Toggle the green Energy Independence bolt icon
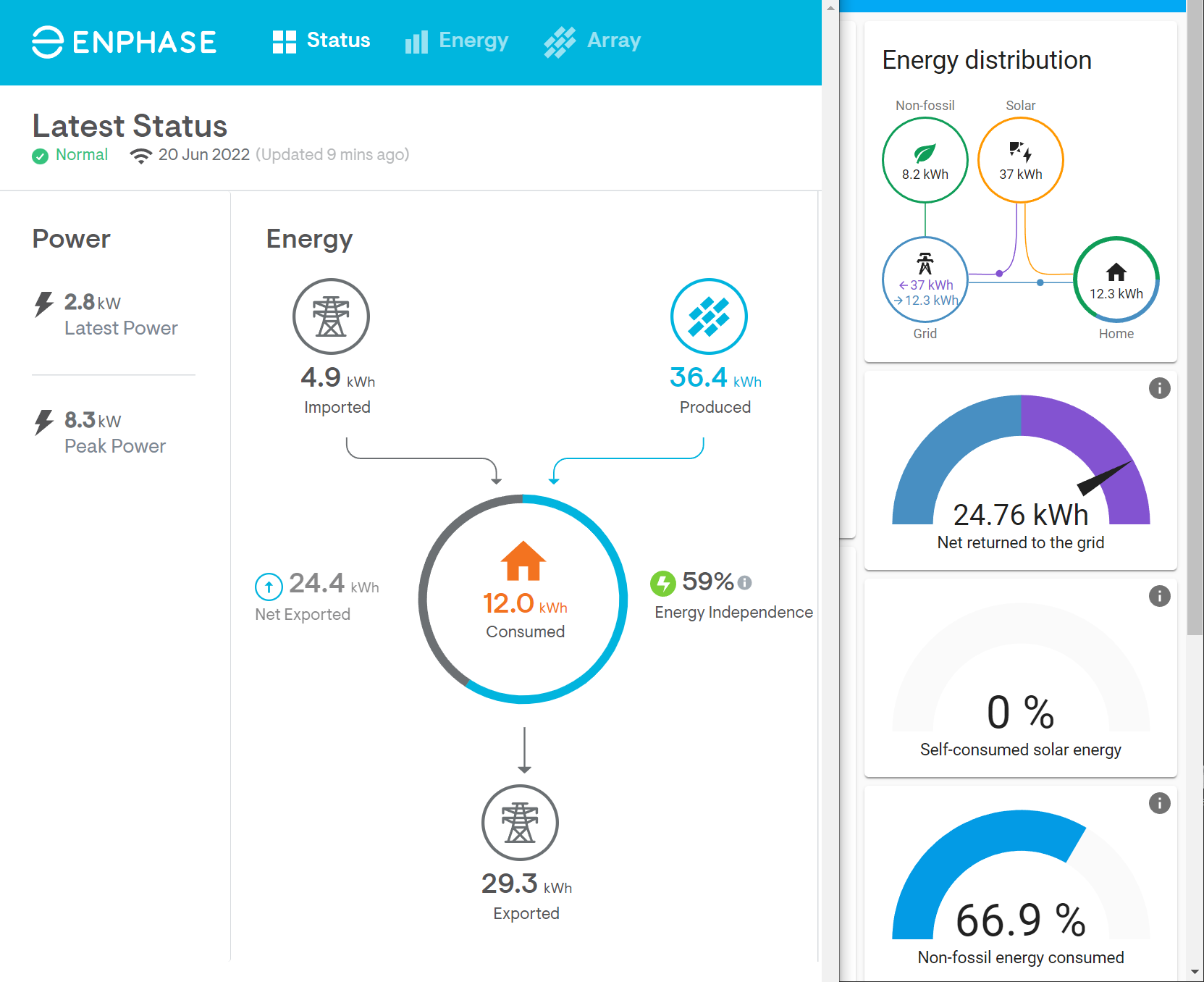Screen dimensions: 1204x982 (665, 583)
